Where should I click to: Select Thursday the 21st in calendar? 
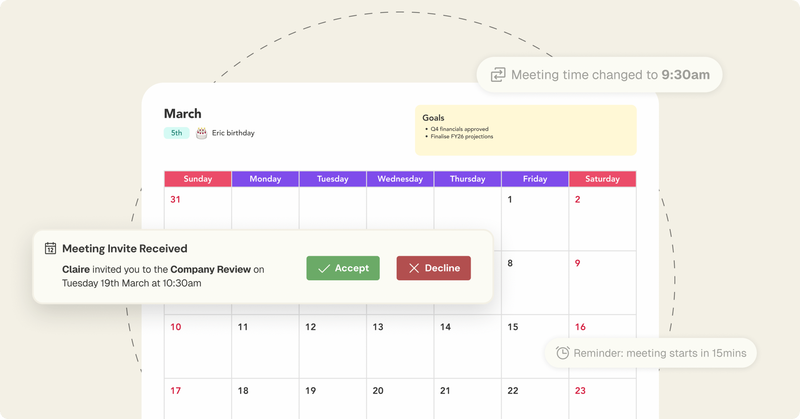coord(467,399)
